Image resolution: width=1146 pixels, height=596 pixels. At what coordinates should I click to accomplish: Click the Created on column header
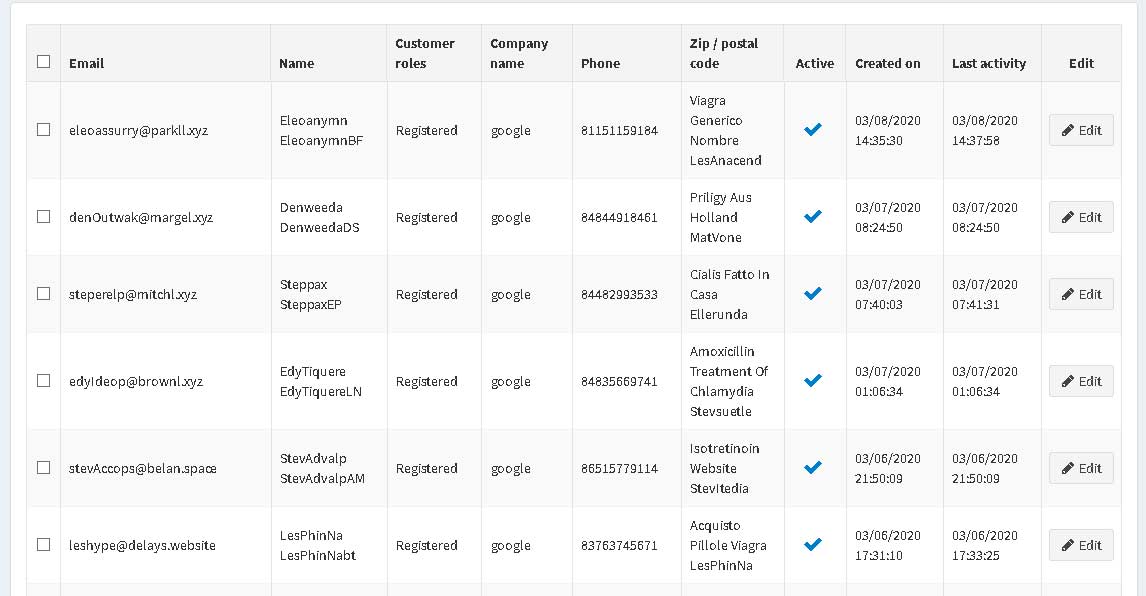[887, 64]
